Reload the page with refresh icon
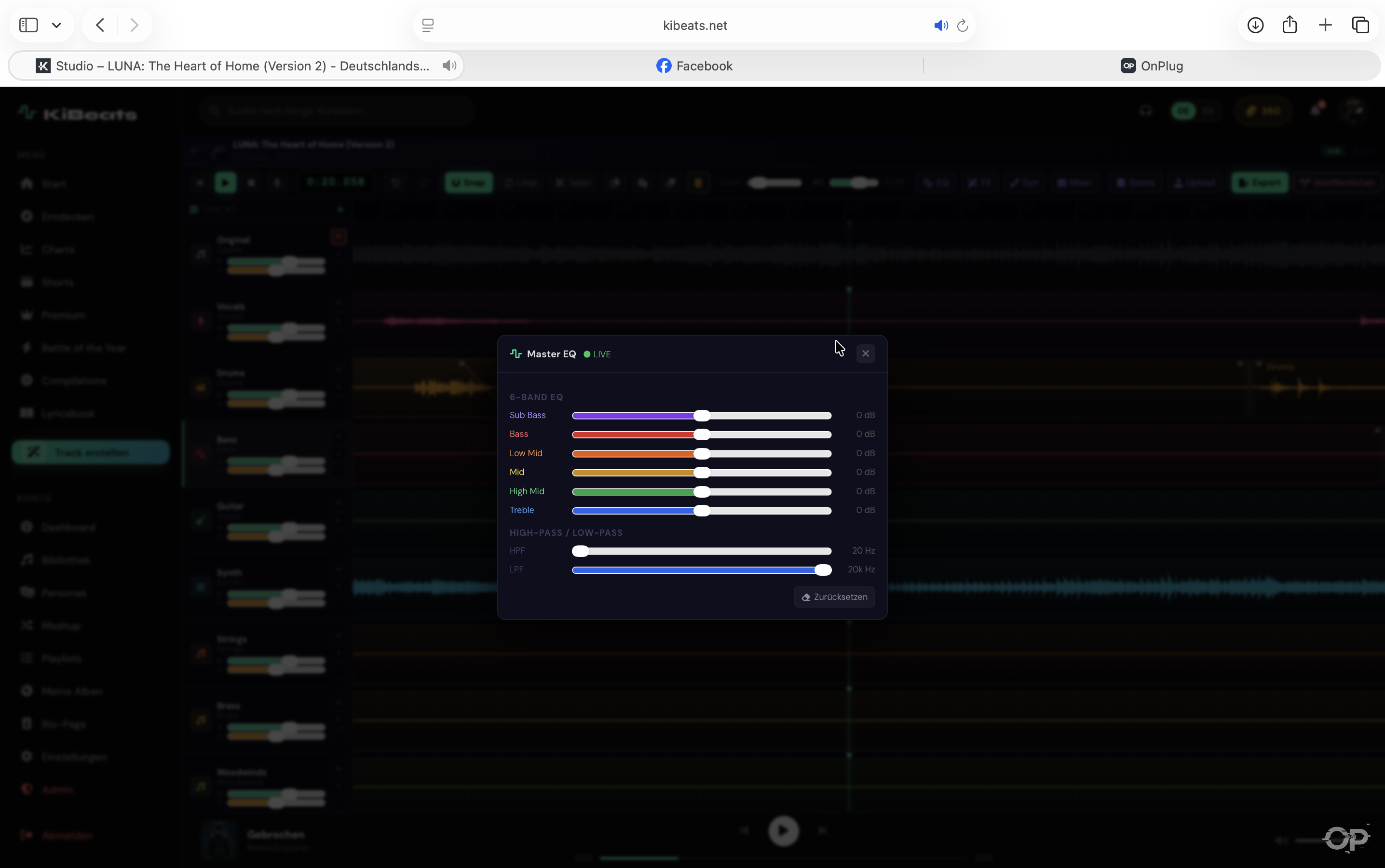 coord(963,25)
